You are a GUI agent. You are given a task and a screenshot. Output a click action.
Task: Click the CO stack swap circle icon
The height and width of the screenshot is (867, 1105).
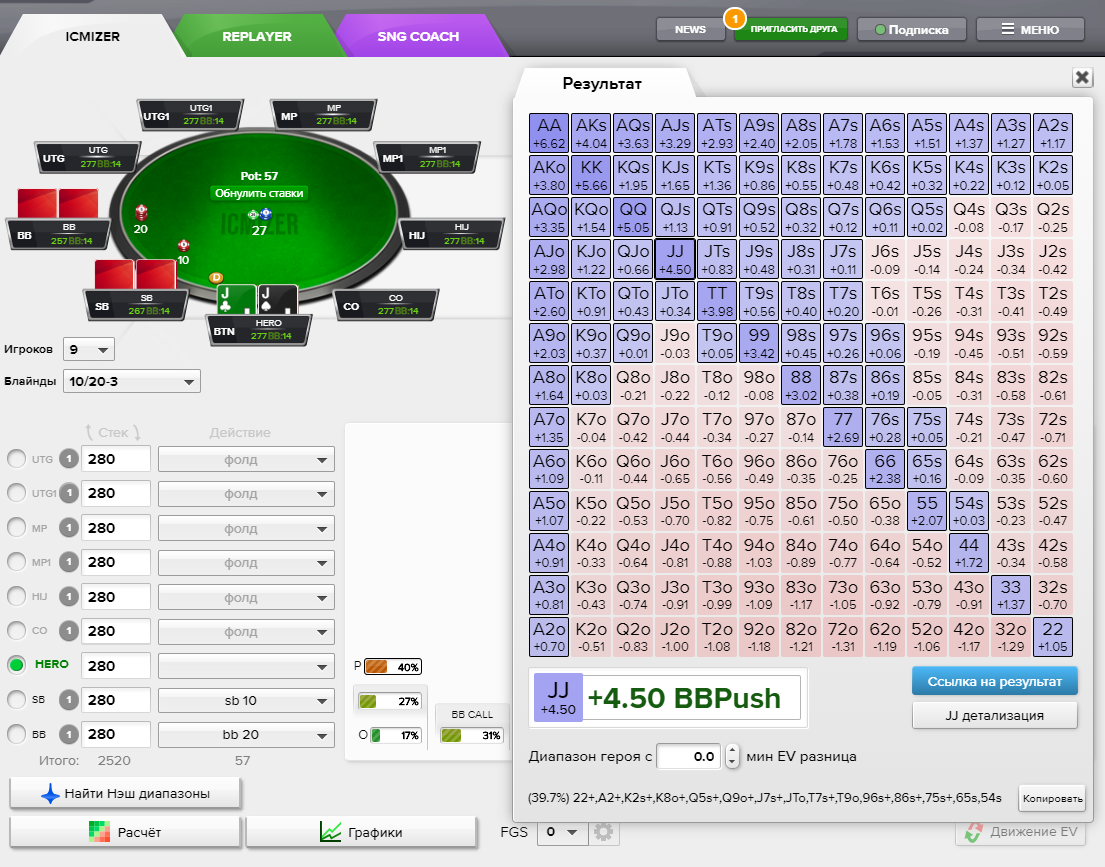tap(68, 631)
